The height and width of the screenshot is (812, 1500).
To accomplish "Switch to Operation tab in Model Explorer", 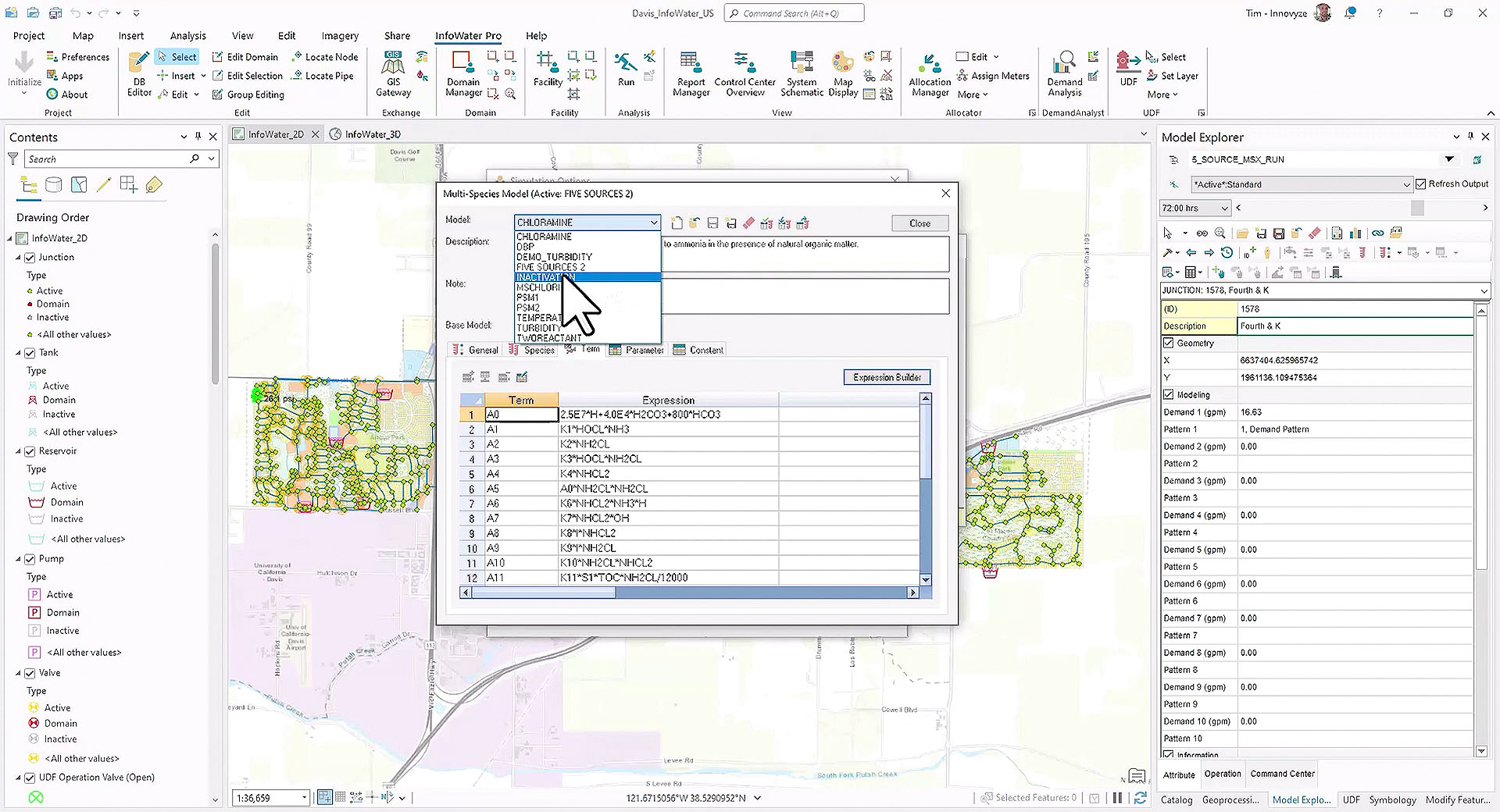I will coord(1222,774).
